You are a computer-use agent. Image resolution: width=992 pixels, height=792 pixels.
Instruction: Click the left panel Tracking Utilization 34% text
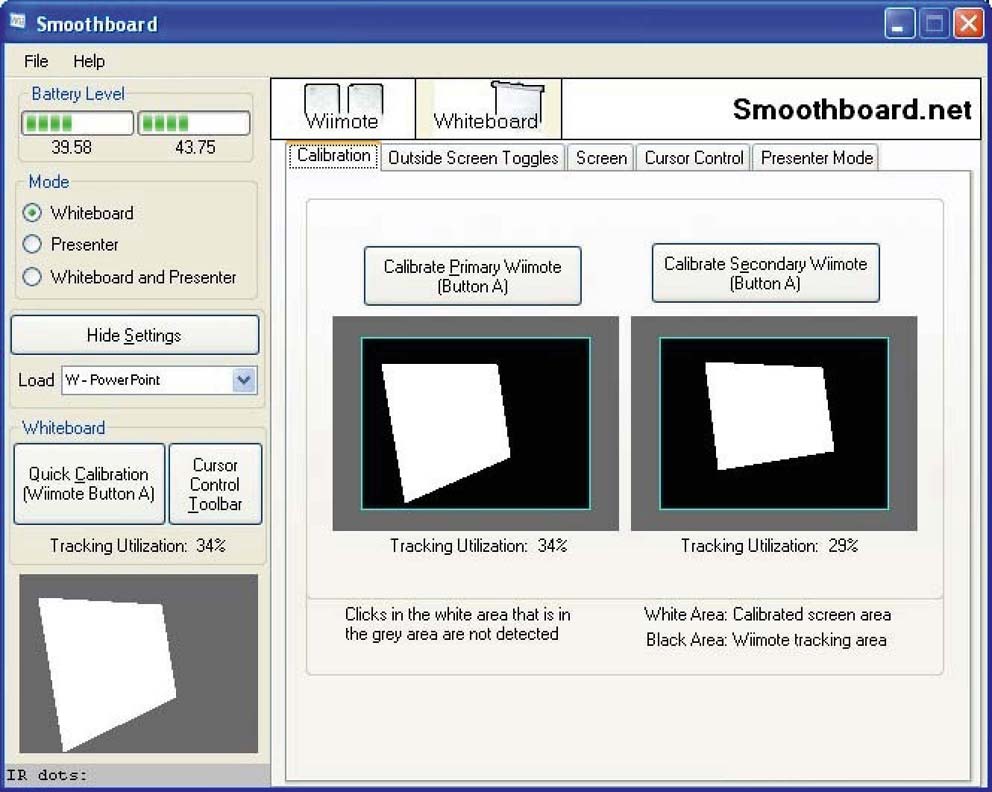138,545
